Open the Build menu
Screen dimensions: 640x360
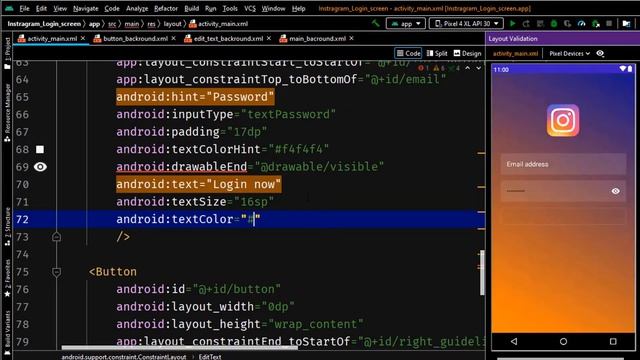click(191, 8)
